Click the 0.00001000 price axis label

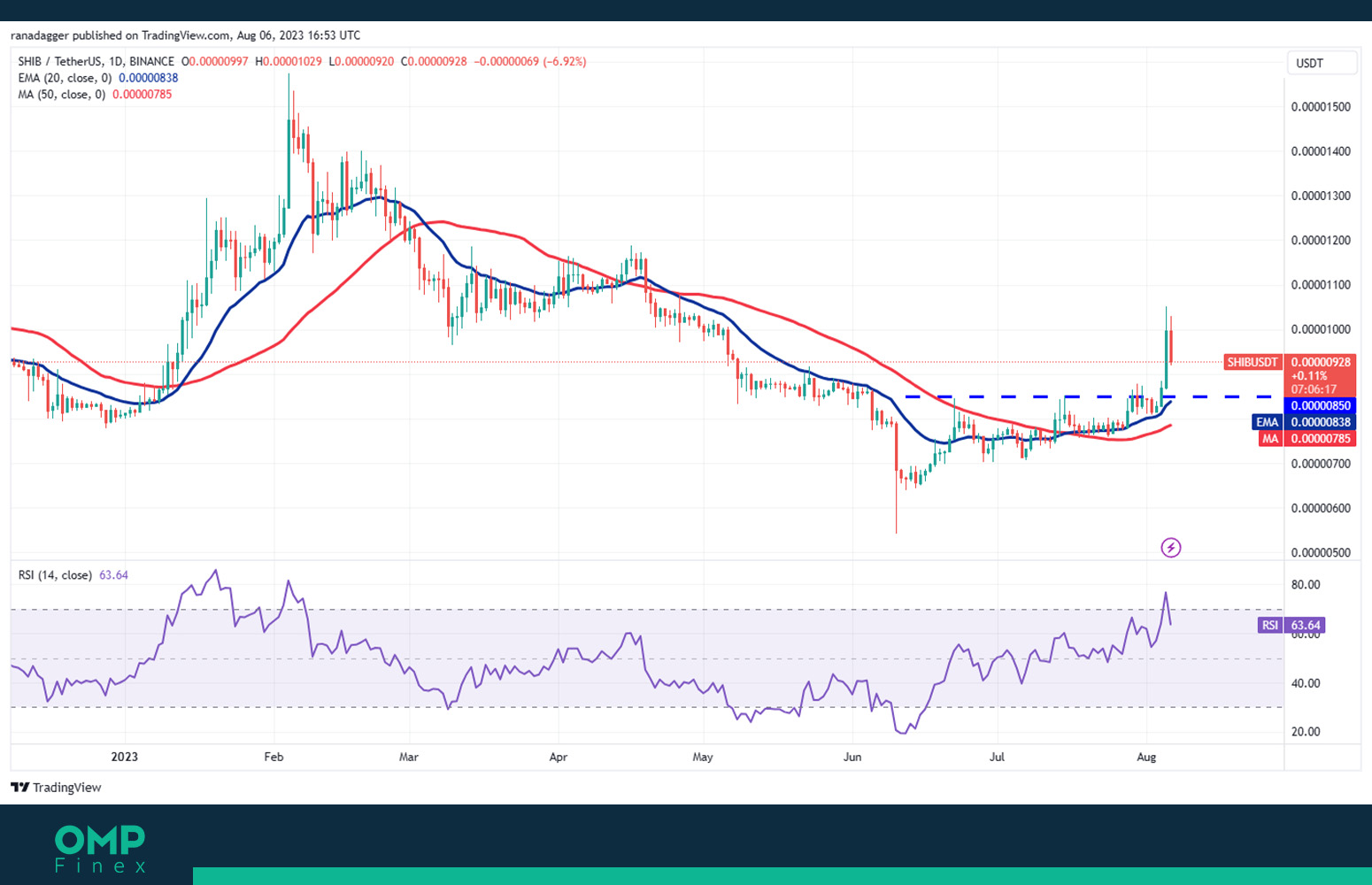[x=1321, y=329]
